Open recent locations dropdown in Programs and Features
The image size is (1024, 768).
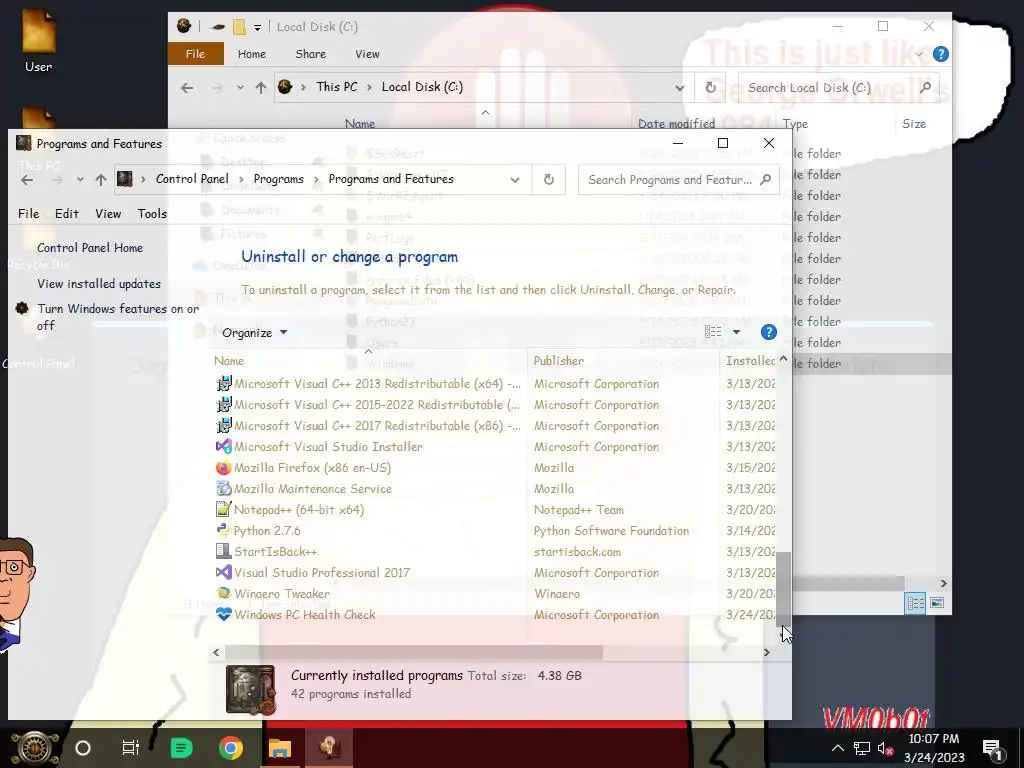(80, 180)
